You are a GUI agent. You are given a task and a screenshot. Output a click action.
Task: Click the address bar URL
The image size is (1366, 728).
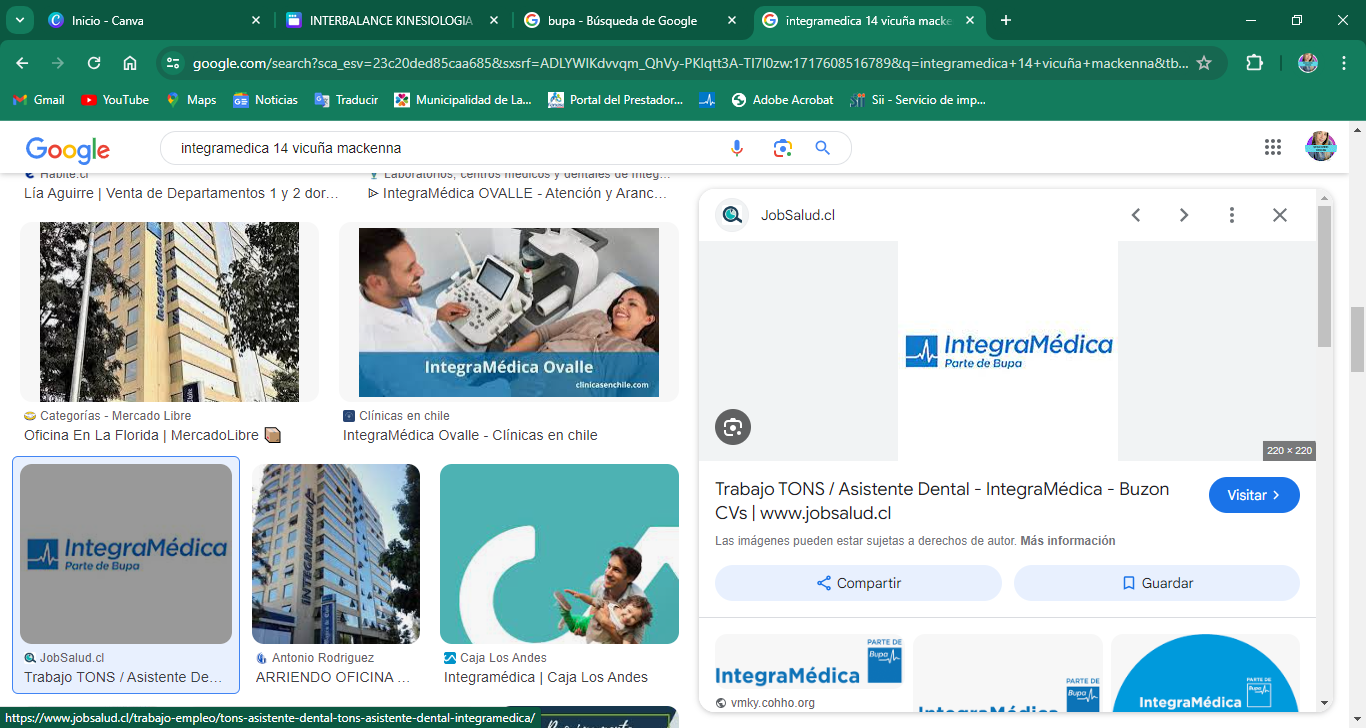(690, 63)
